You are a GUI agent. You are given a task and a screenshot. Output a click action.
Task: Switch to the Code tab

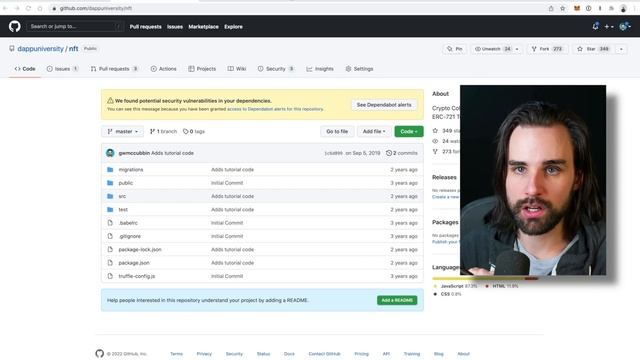coord(25,69)
